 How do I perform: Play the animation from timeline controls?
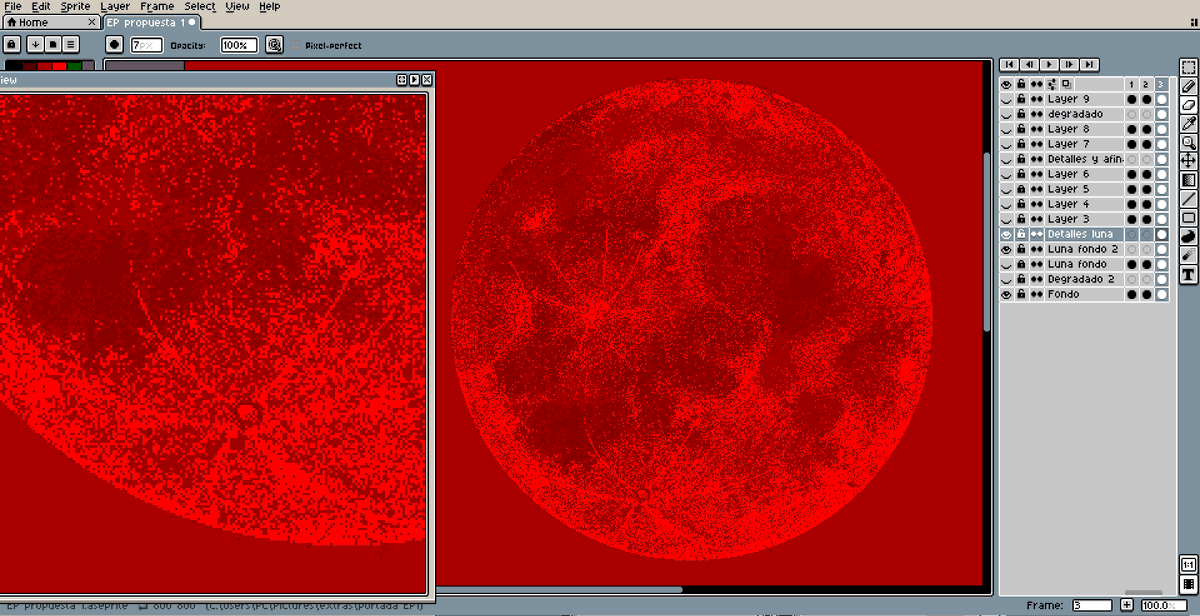(1050, 64)
